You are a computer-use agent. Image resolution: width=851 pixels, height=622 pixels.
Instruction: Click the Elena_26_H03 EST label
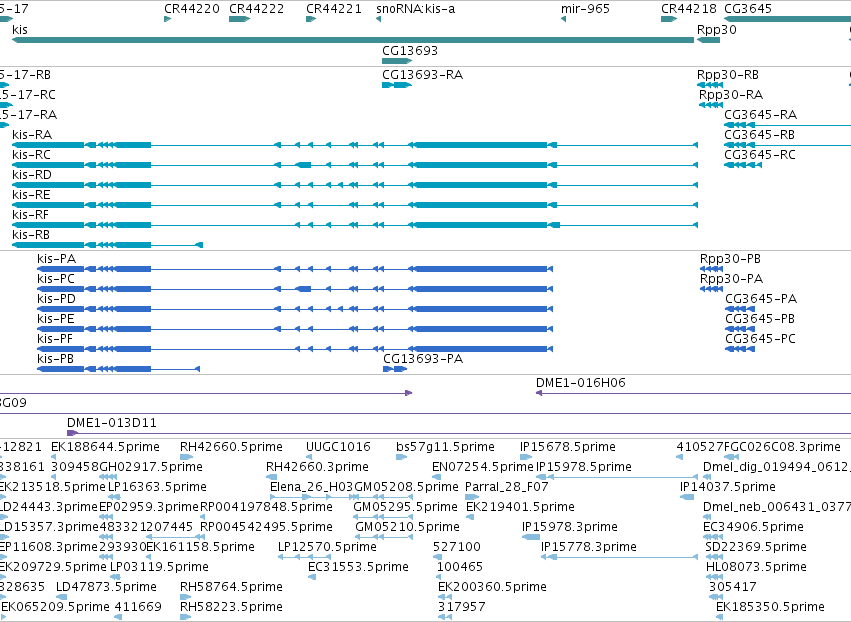point(312,487)
